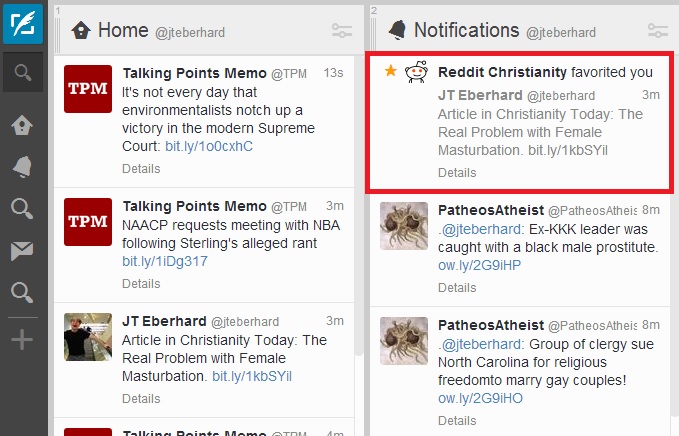Screen dimensions: 679x436
Task: Select the sidebar search icon above the envelope
Action: tap(22, 209)
